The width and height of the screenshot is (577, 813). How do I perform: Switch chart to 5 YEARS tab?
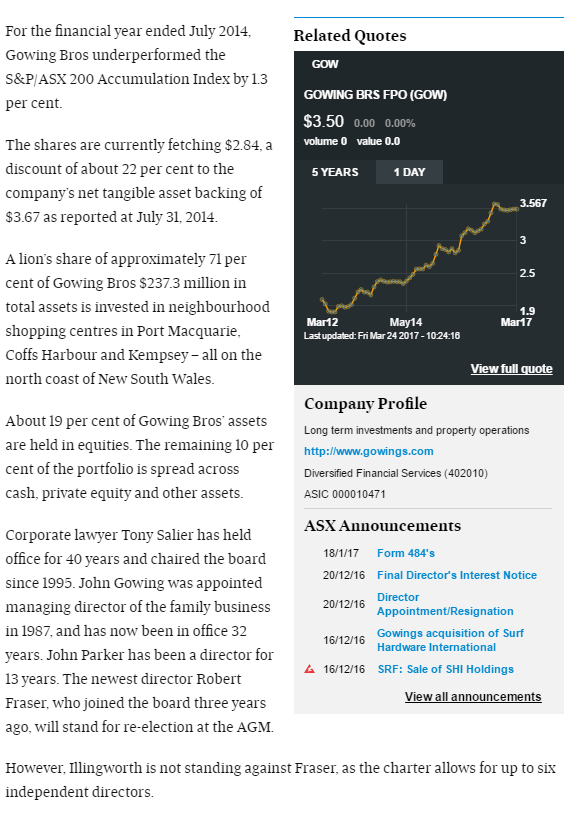point(335,172)
